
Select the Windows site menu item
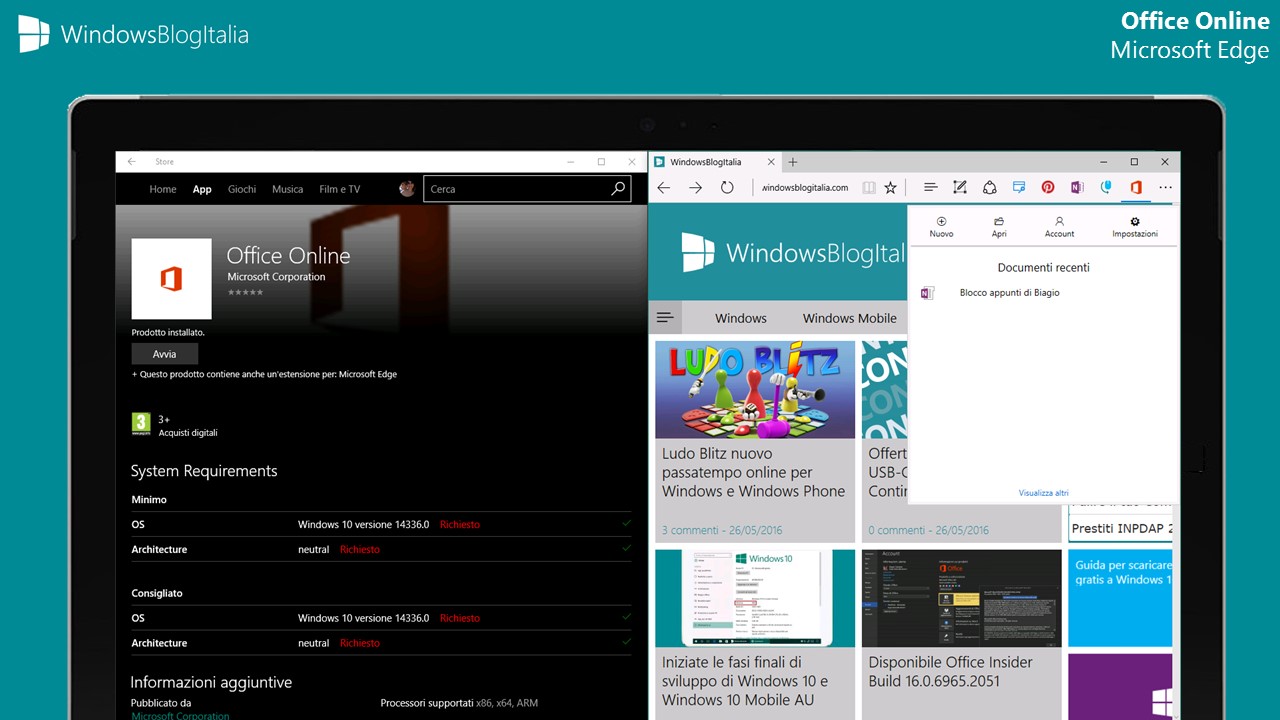[x=741, y=318]
